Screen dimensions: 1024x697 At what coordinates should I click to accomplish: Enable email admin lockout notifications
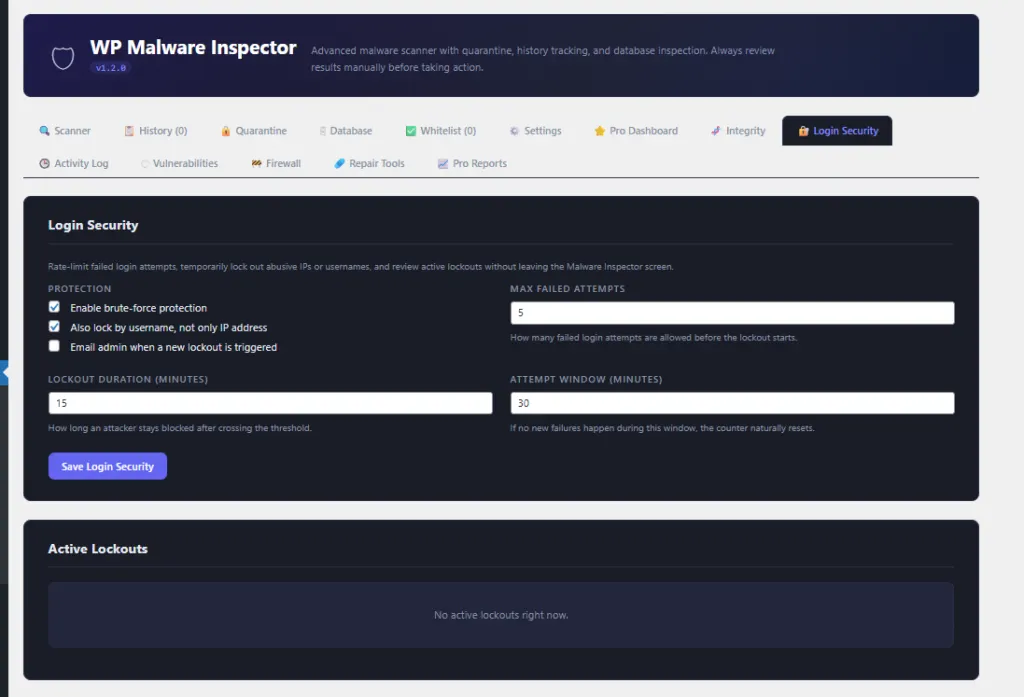pyautogui.click(x=54, y=346)
